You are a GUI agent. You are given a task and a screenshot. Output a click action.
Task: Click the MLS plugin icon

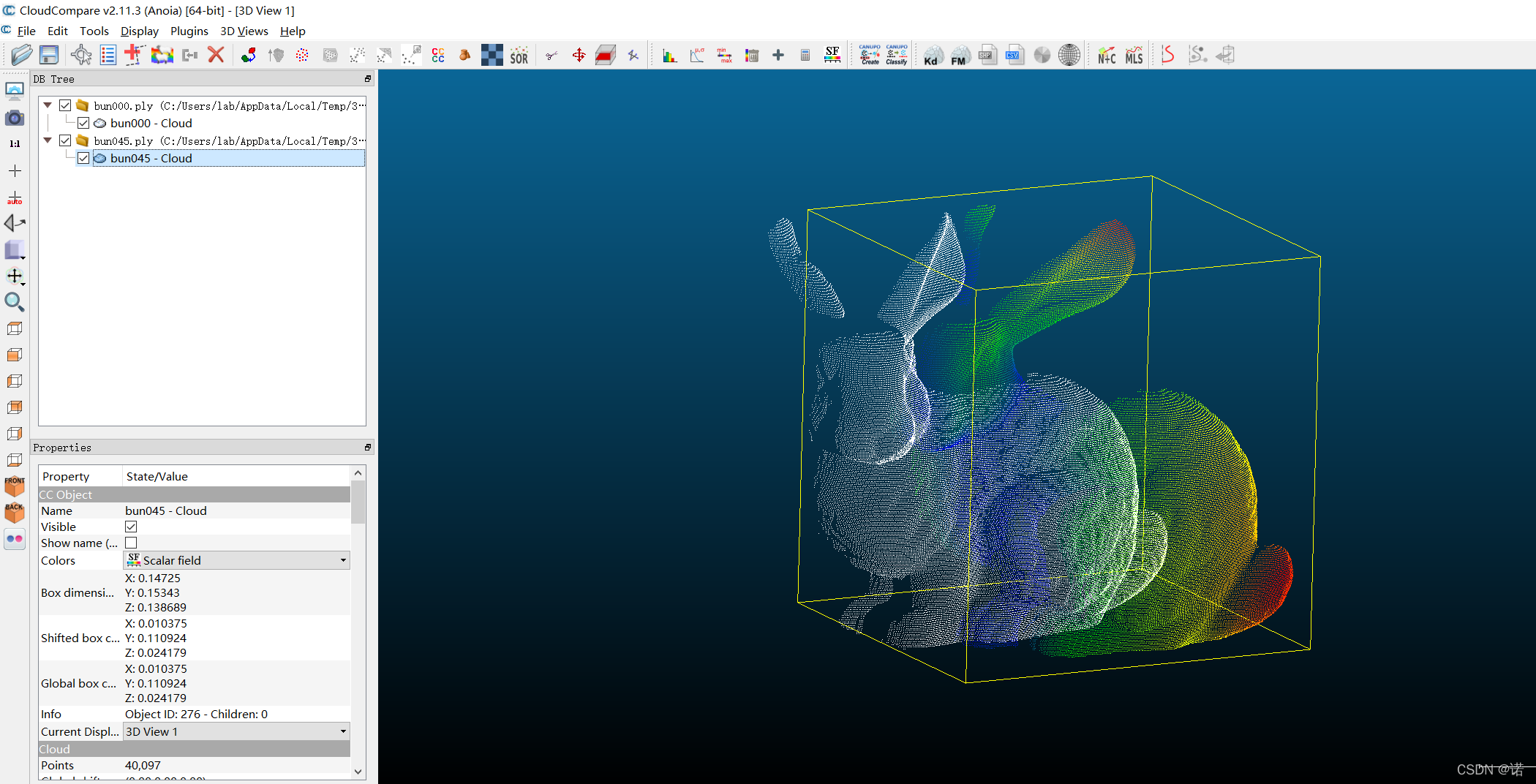coord(1134,55)
